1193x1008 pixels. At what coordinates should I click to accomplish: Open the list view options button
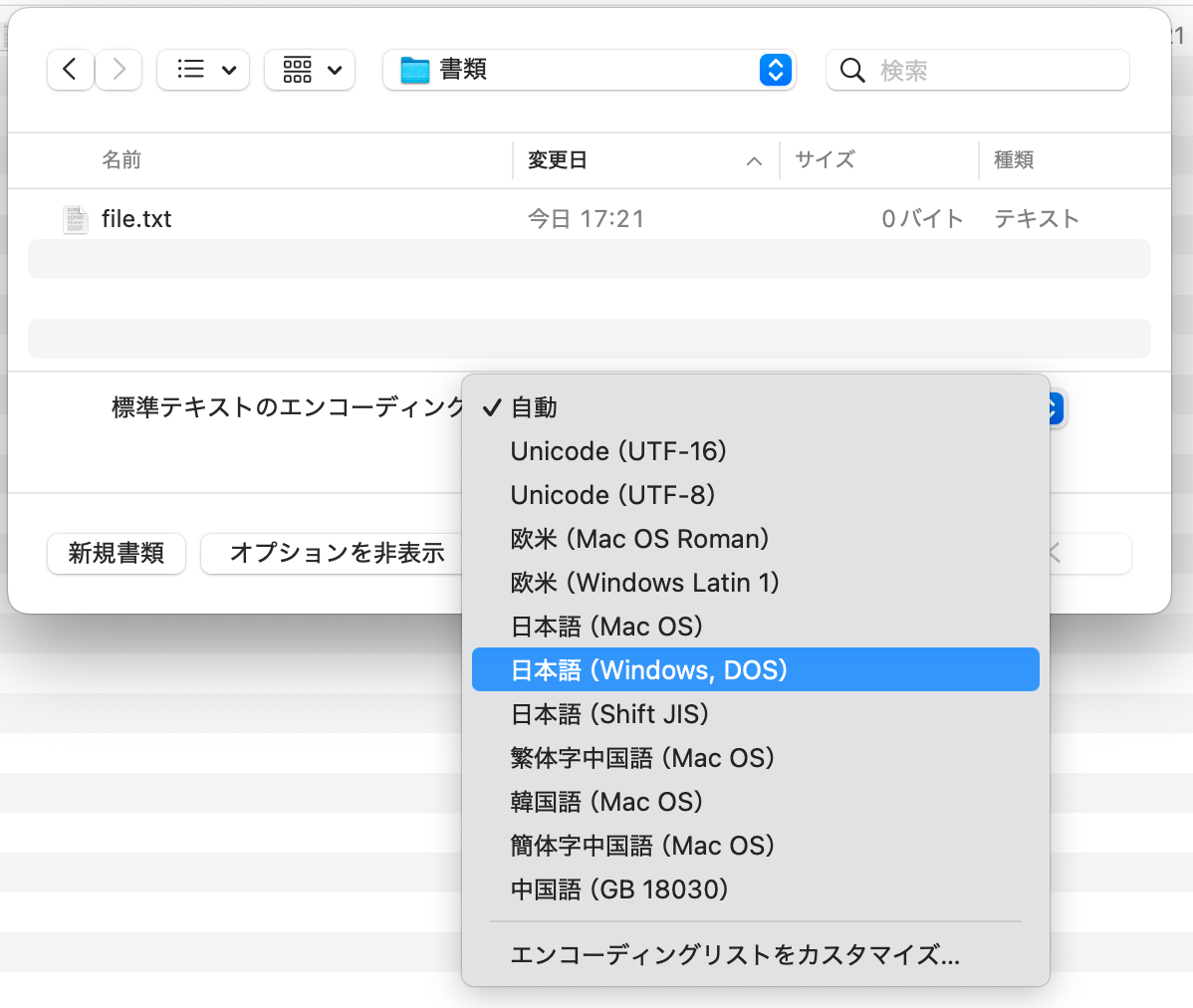coord(203,70)
